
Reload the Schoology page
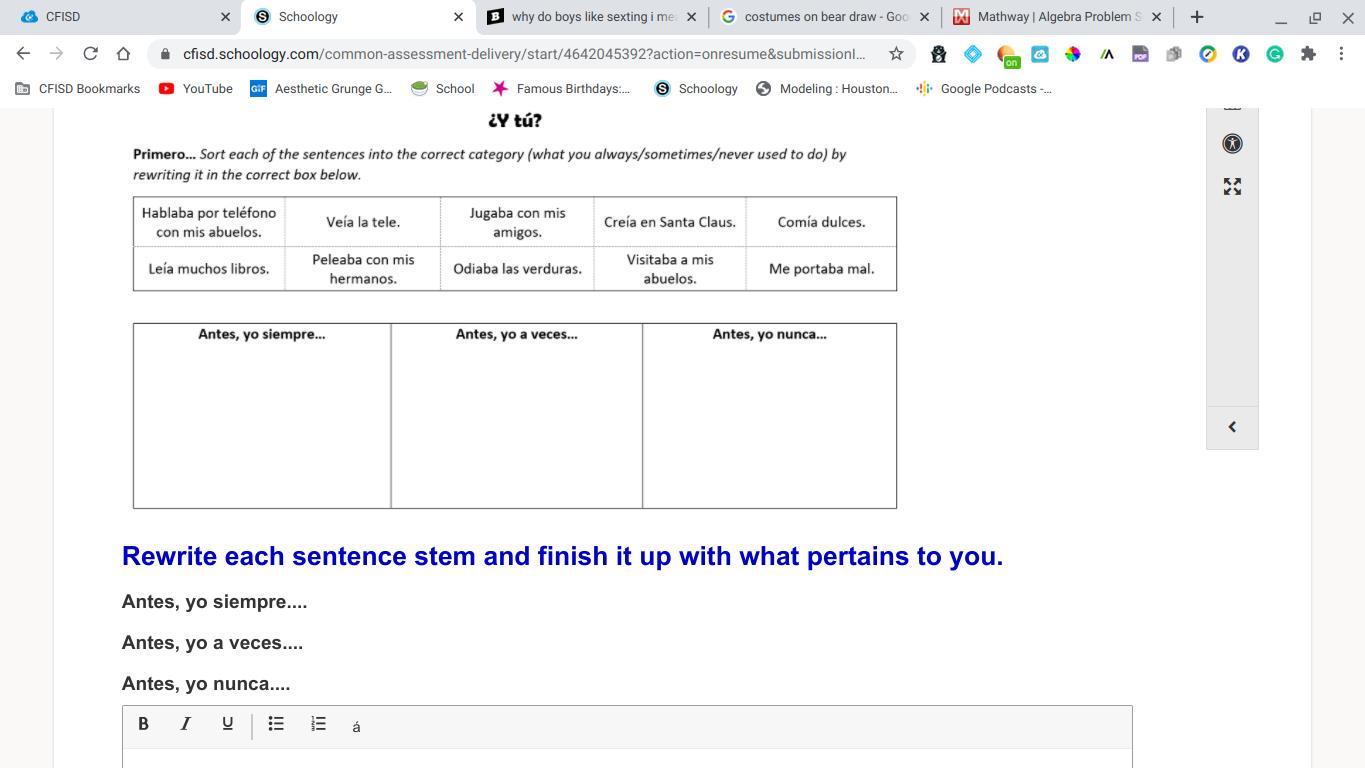90,54
